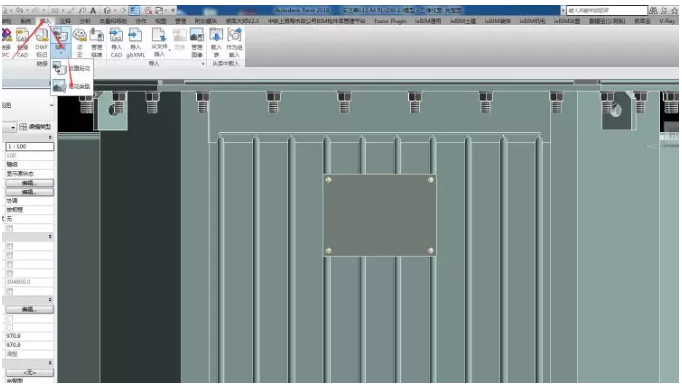Screen dimensions: 682x385
Task: Collapse the properties section containing 1 : 100
Action: (x=50, y=137)
